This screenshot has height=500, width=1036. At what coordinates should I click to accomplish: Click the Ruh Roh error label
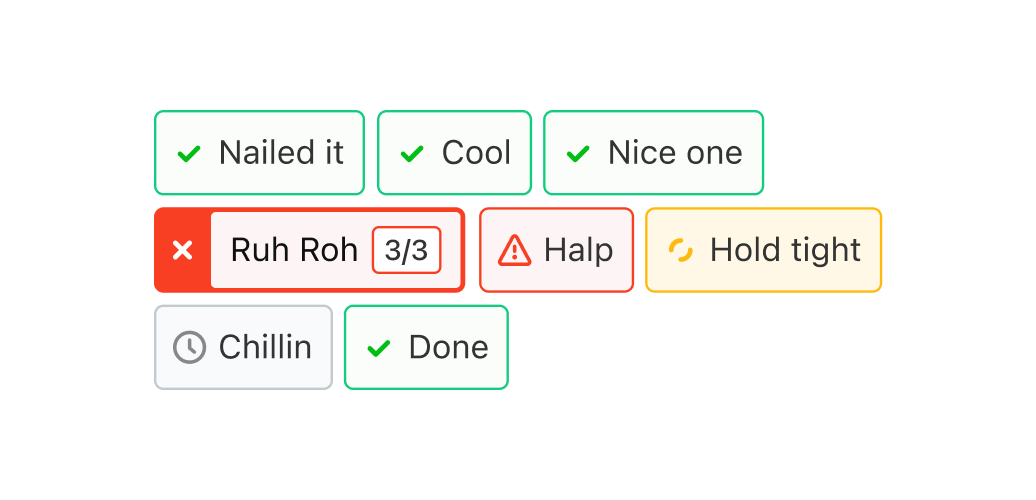[x=294, y=250]
